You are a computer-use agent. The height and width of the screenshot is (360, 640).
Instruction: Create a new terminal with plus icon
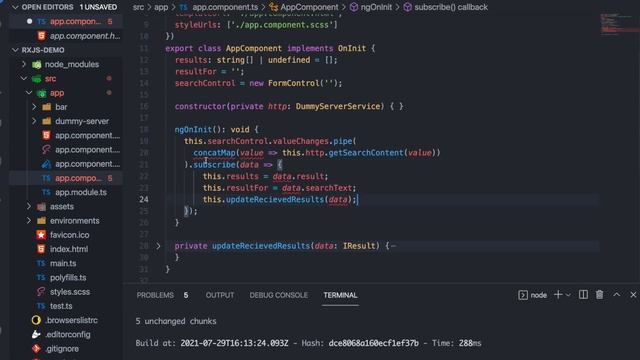tap(558, 295)
